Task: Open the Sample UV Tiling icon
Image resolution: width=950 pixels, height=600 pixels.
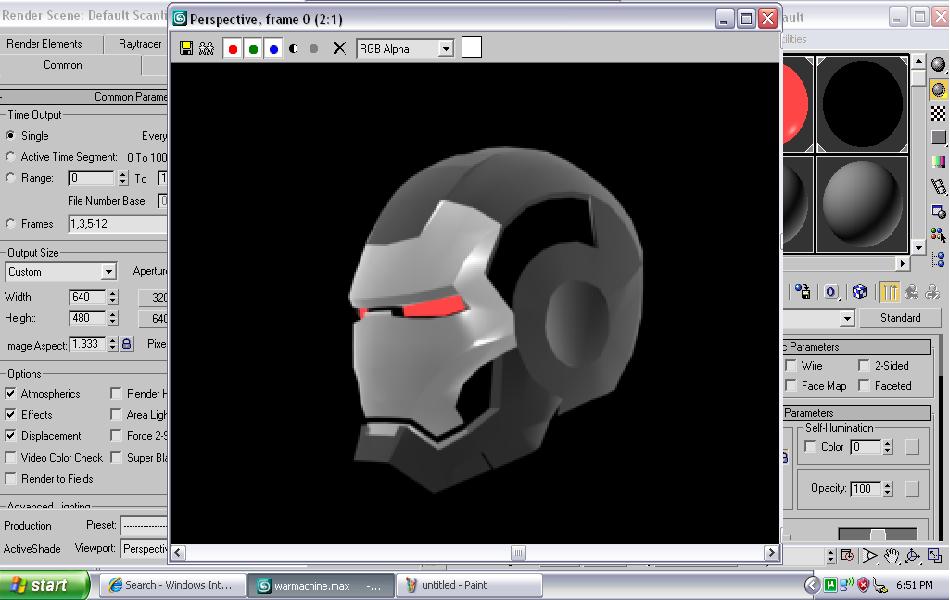Action: coord(938,138)
